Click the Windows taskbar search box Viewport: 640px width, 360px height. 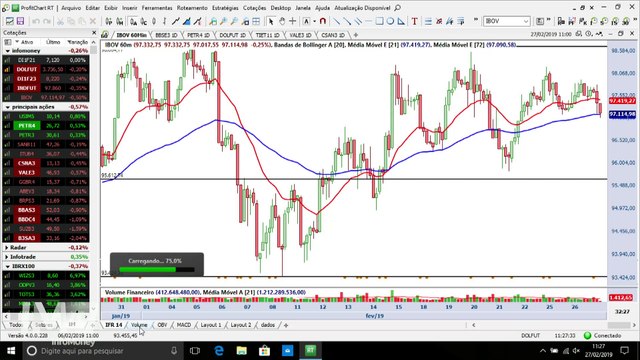pos(104,351)
